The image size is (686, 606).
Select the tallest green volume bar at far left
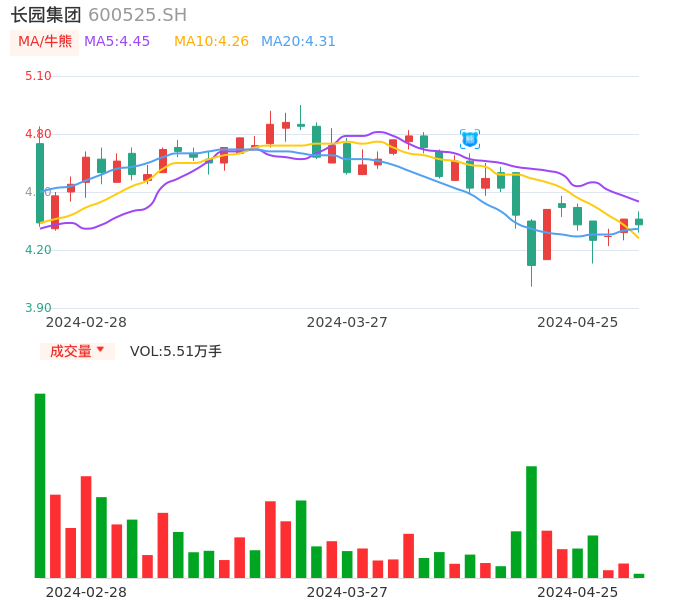pyautogui.click(x=40, y=485)
